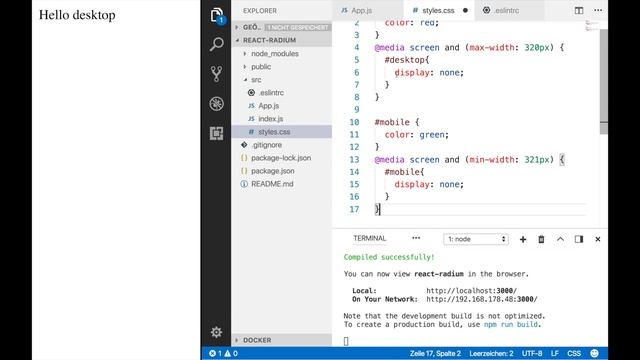Screen dimensions: 640x360
Task: Open terminal panel more options ellipsis
Action: 416,238
